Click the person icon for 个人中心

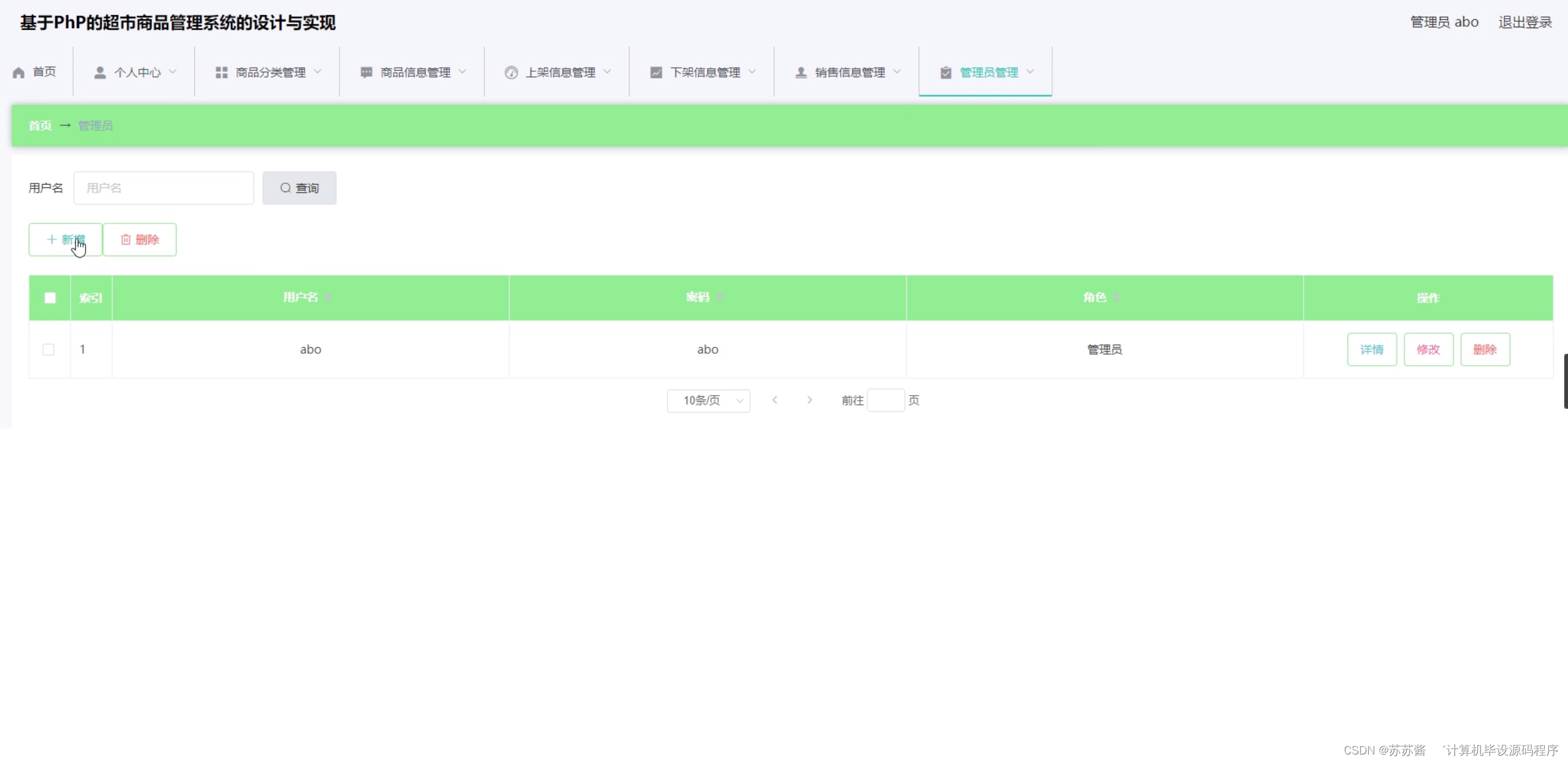tap(99, 72)
